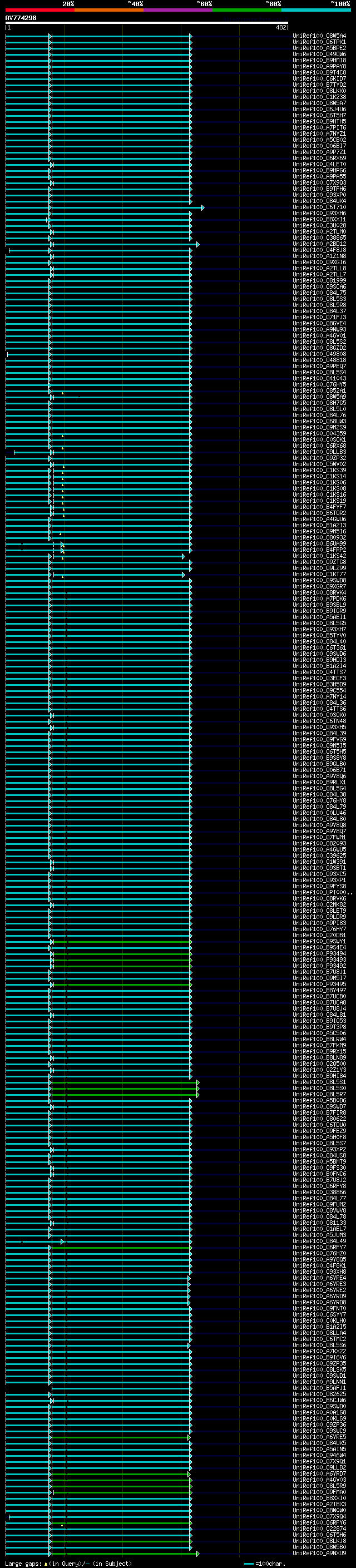Select label UniRef100_Q9SWY1
Screen dimensions: 356x1568
[319, 942]
